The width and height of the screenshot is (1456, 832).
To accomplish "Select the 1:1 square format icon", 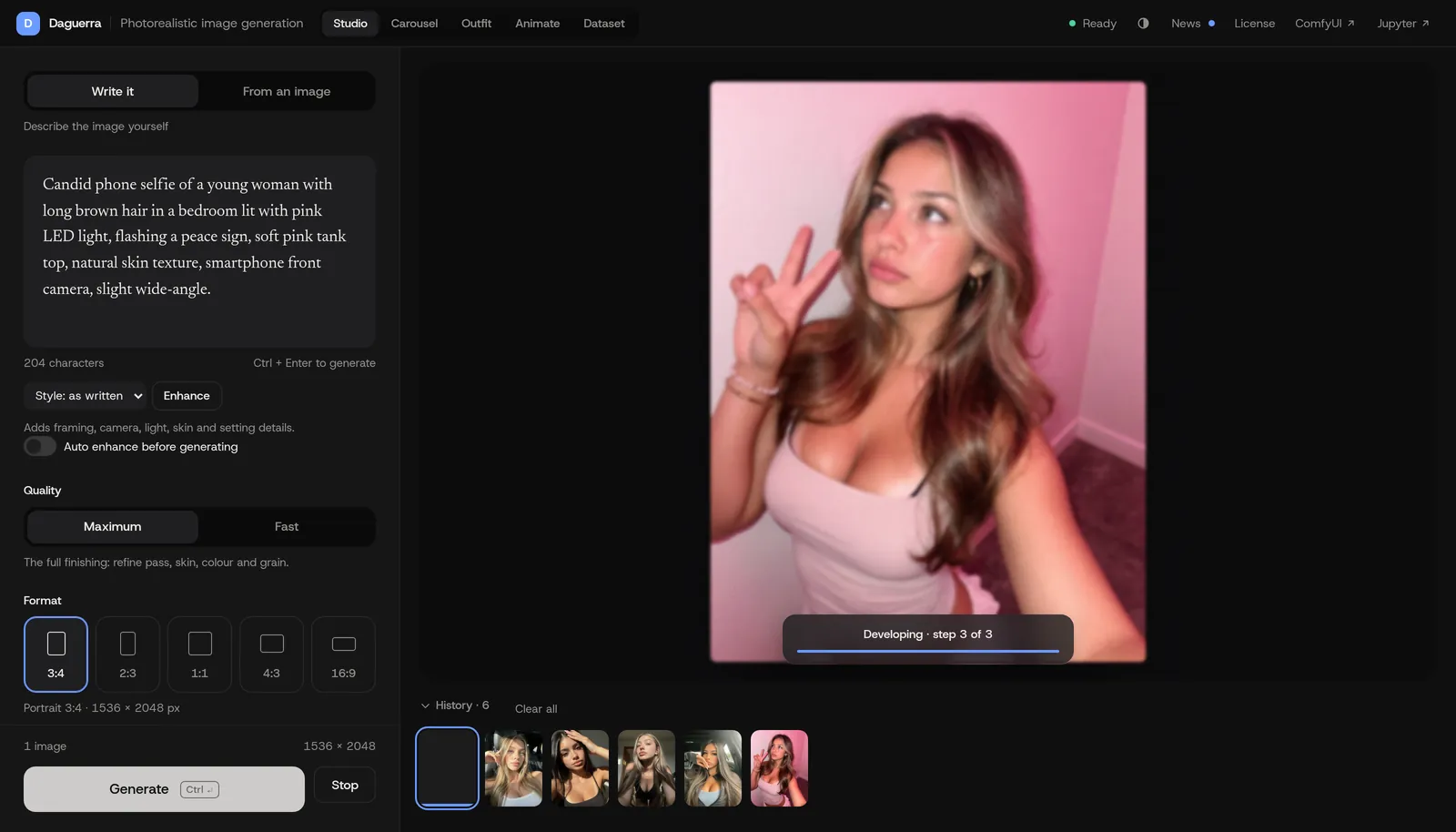I will (199, 654).
